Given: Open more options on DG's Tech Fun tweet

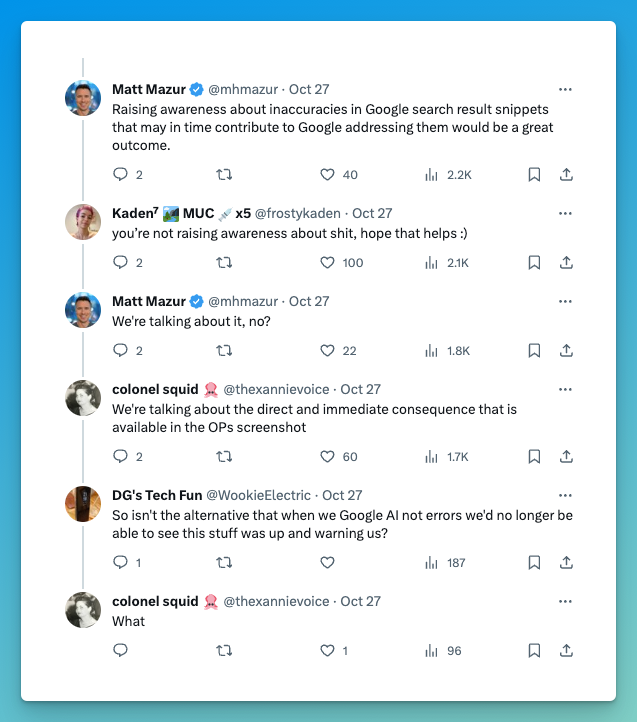Looking at the screenshot, I should coord(566,495).
